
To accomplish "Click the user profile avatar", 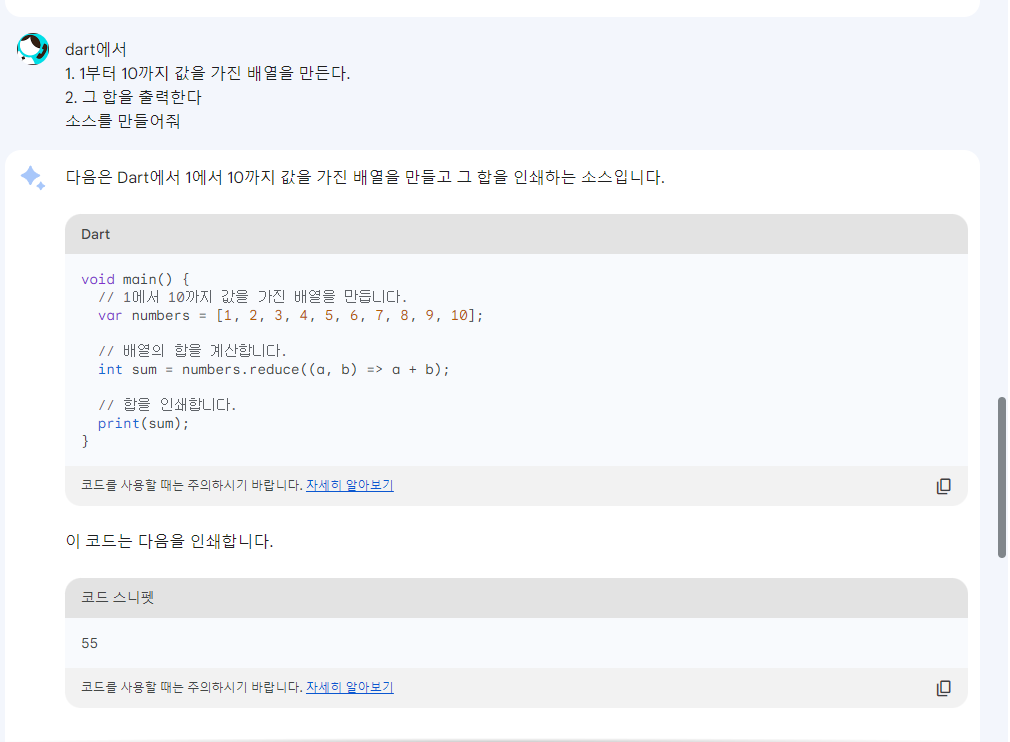I will point(33,48).
